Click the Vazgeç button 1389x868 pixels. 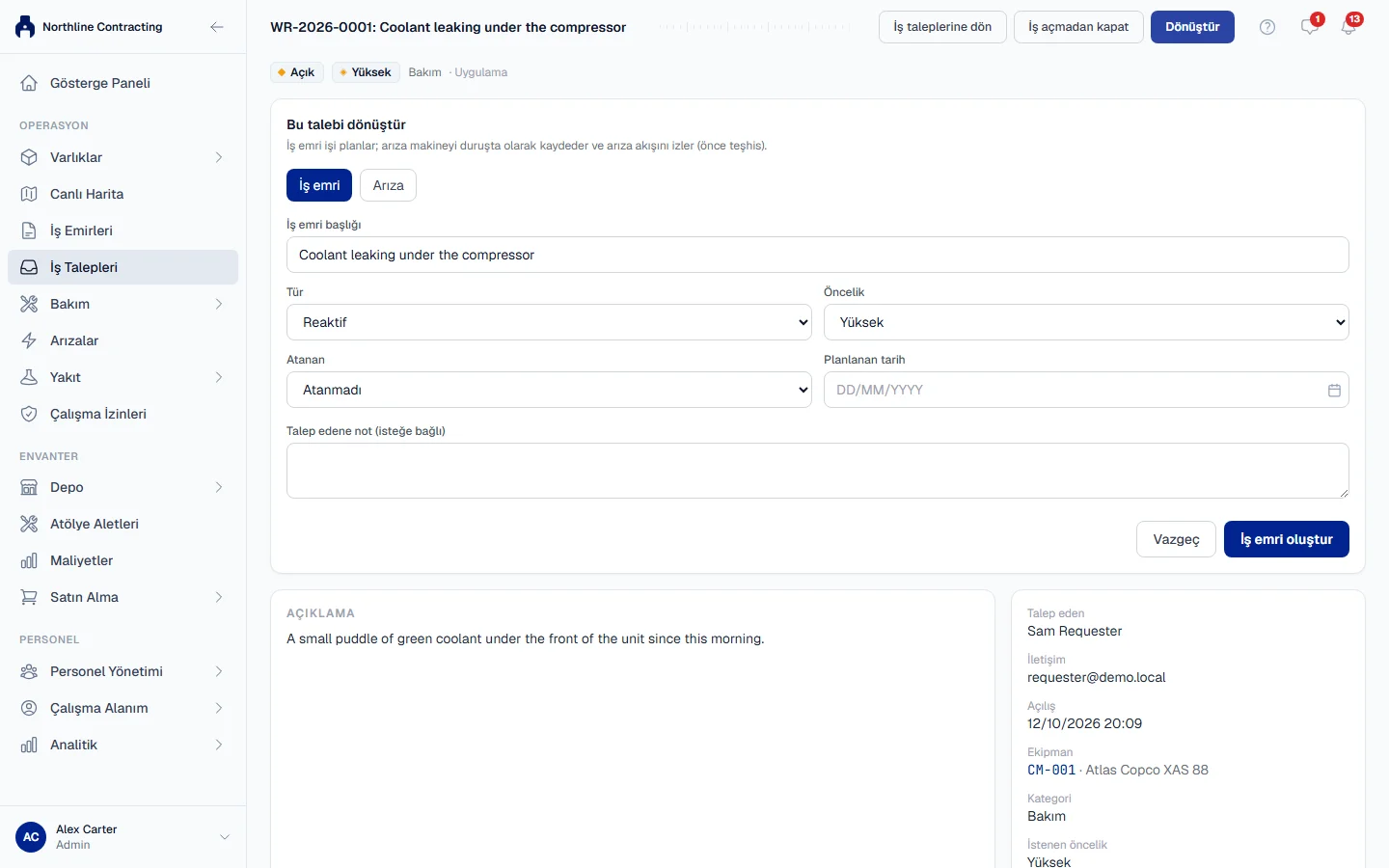pyautogui.click(x=1176, y=539)
